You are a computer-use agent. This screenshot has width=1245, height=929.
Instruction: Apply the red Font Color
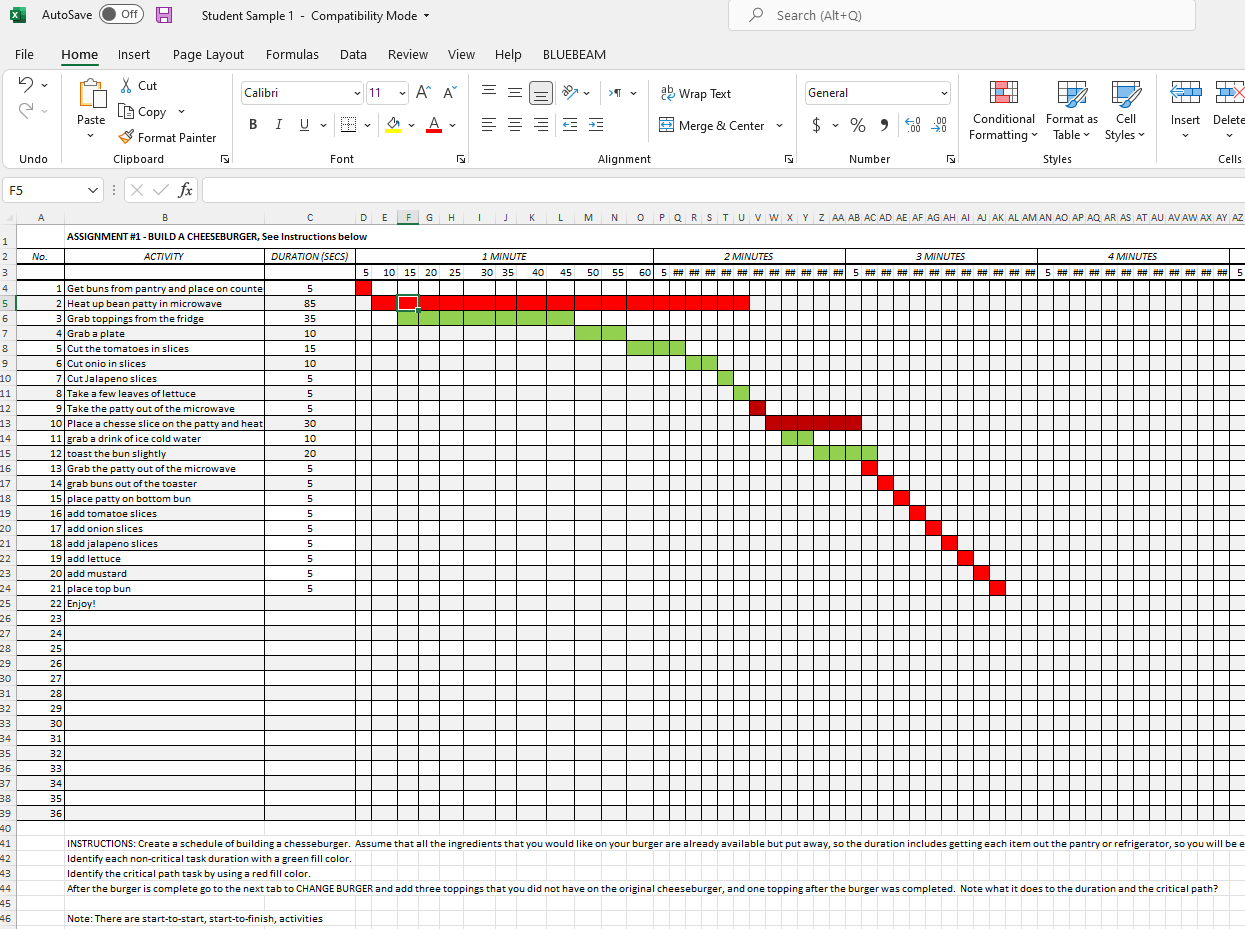tap(434, 125)
